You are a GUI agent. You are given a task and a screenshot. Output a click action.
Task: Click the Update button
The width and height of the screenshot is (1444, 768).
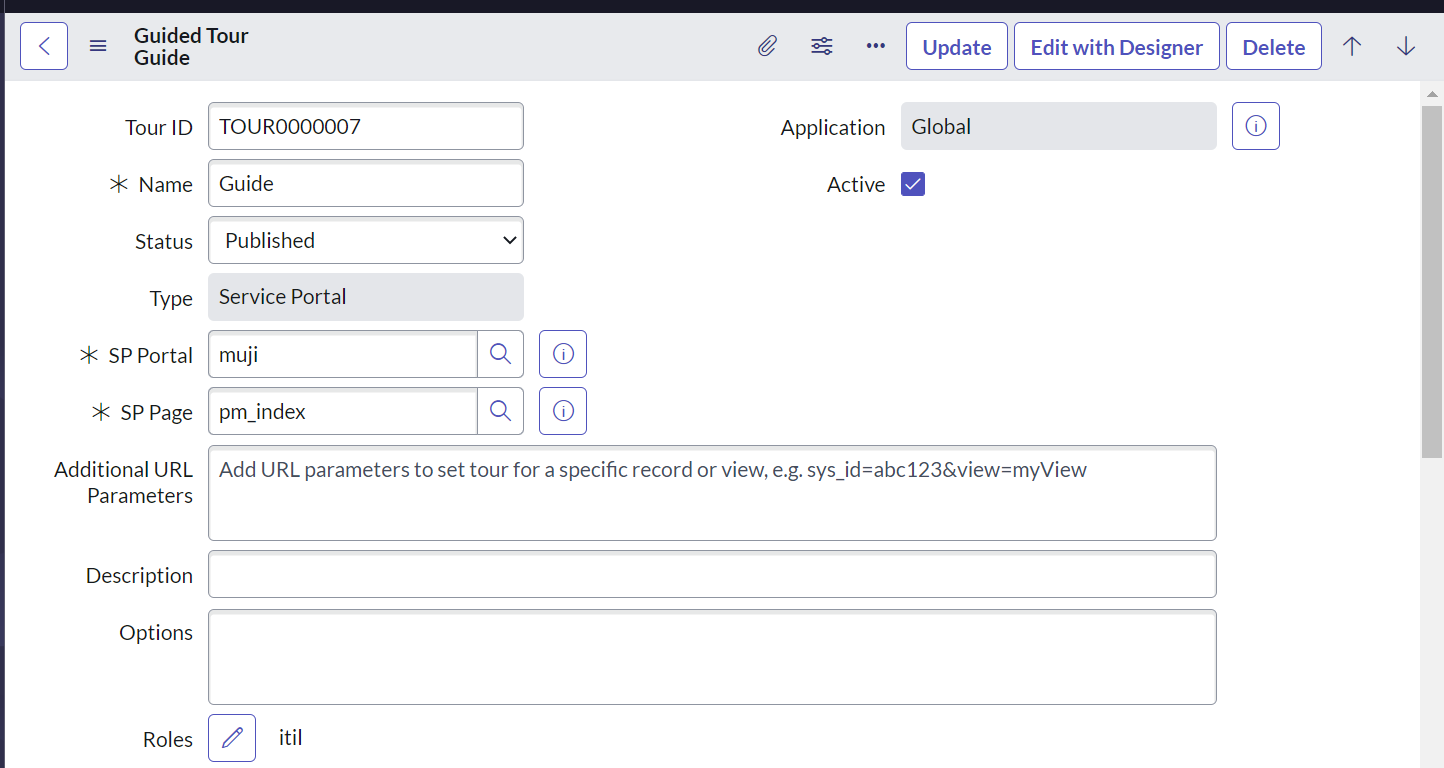point(957,47)
